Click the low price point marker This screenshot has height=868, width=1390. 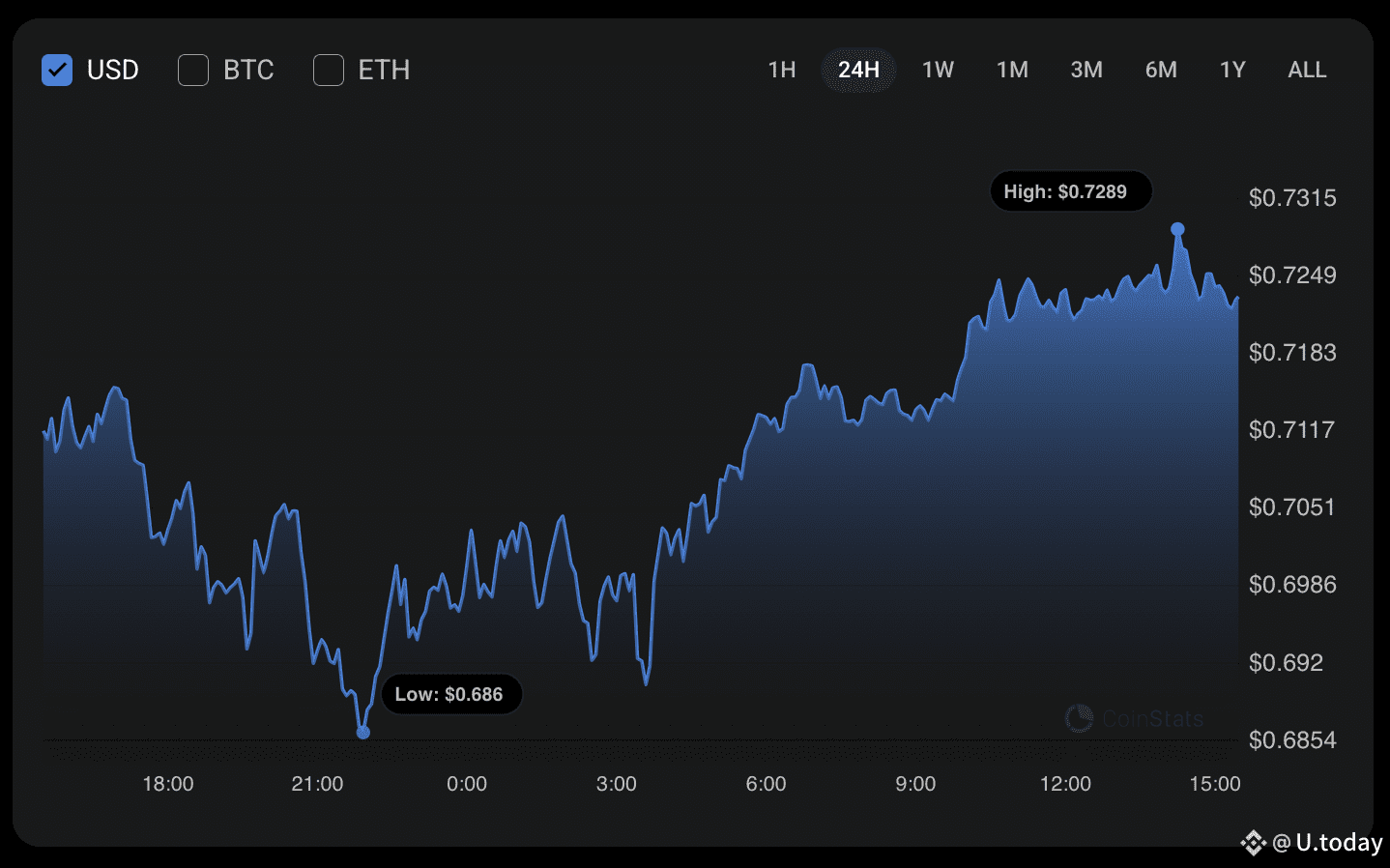point(363,732)
